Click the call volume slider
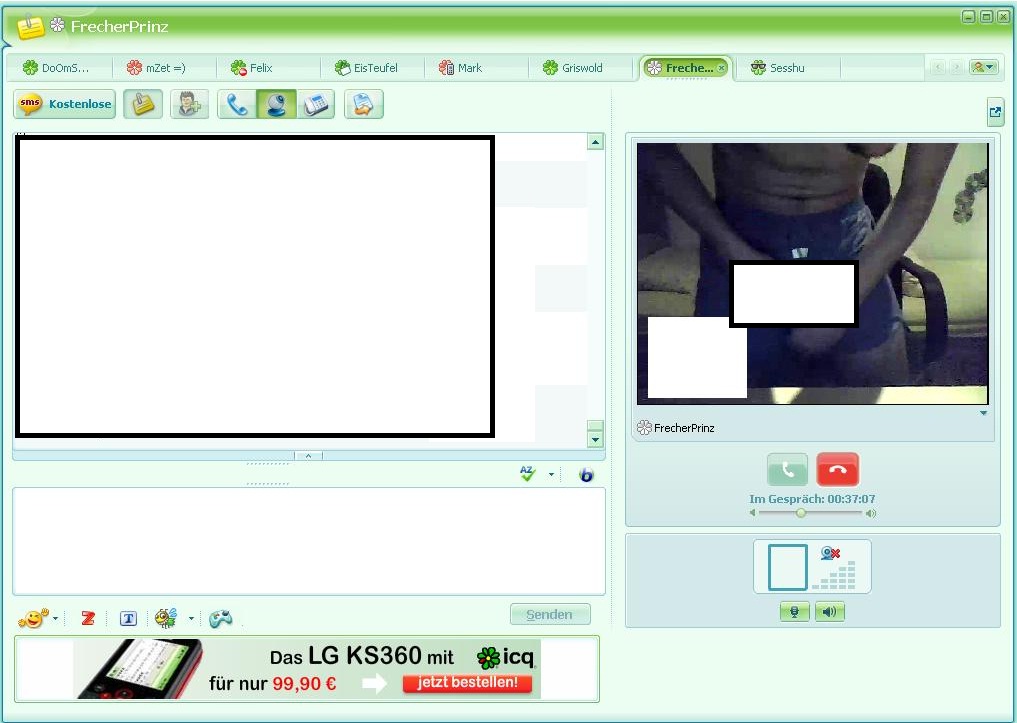 click(809, 513)
